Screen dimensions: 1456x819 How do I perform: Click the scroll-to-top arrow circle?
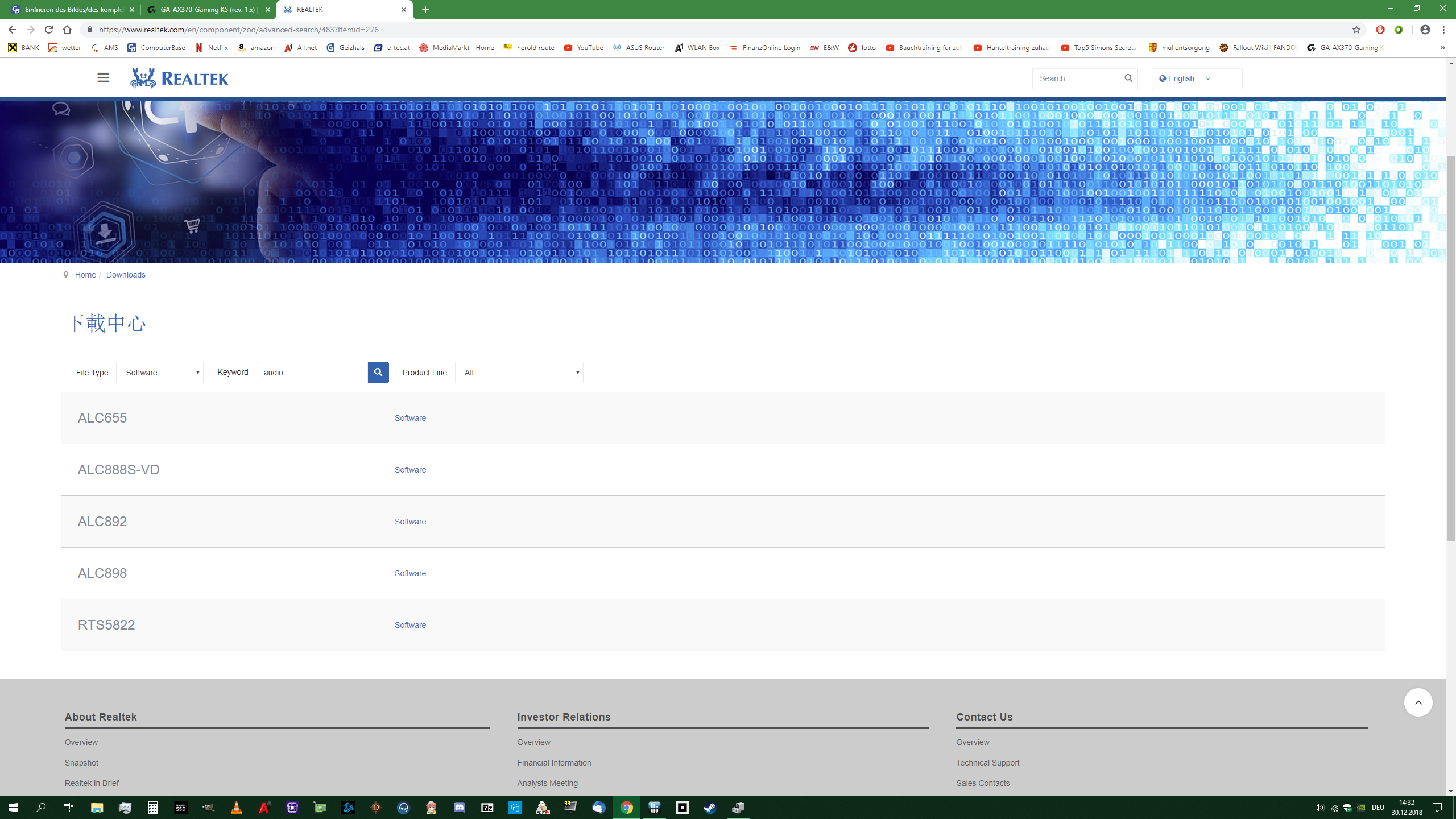pyautogui.click(x=1418, y=702)
